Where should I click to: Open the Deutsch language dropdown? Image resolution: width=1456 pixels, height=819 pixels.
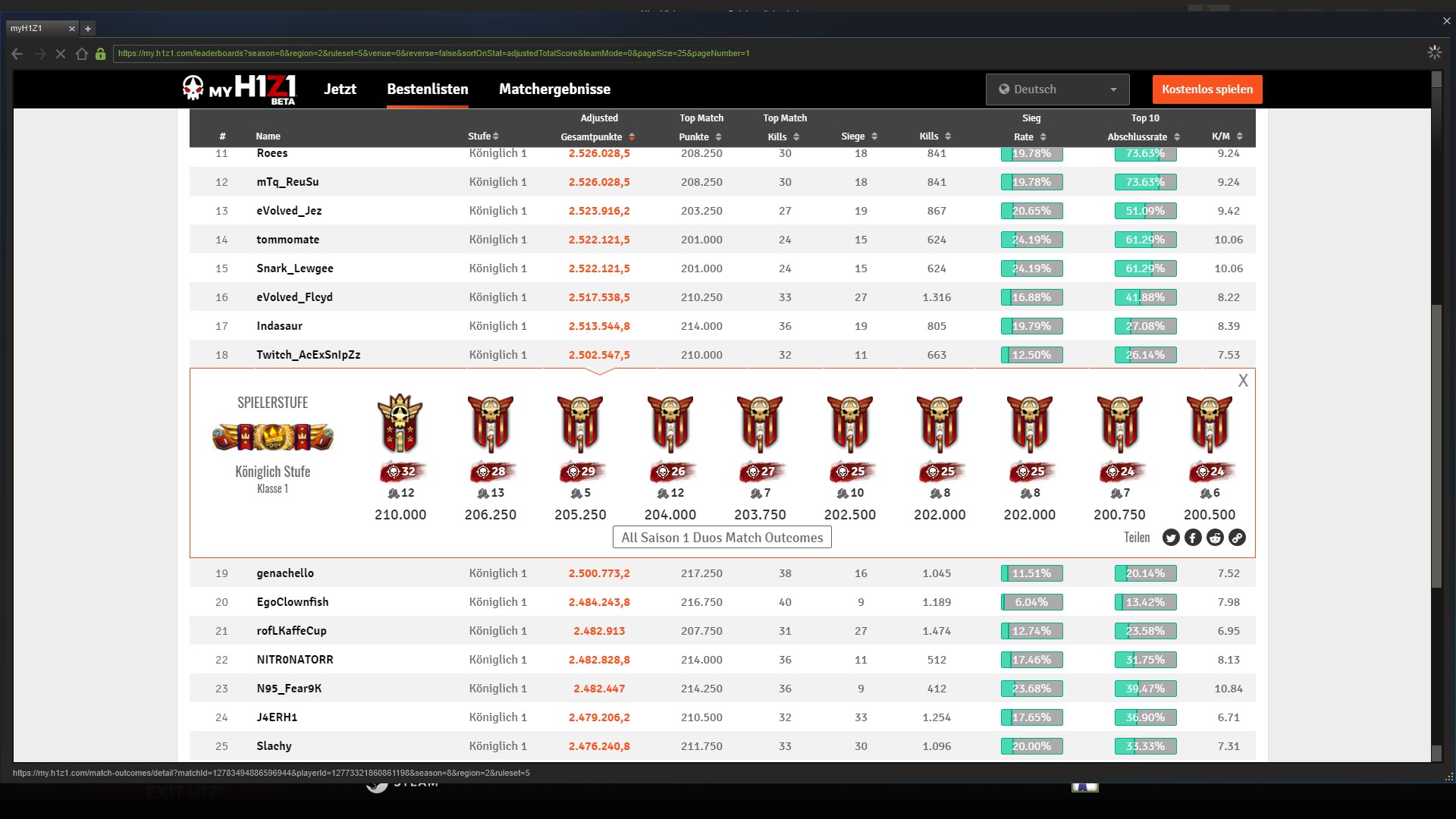(1057, 89)
